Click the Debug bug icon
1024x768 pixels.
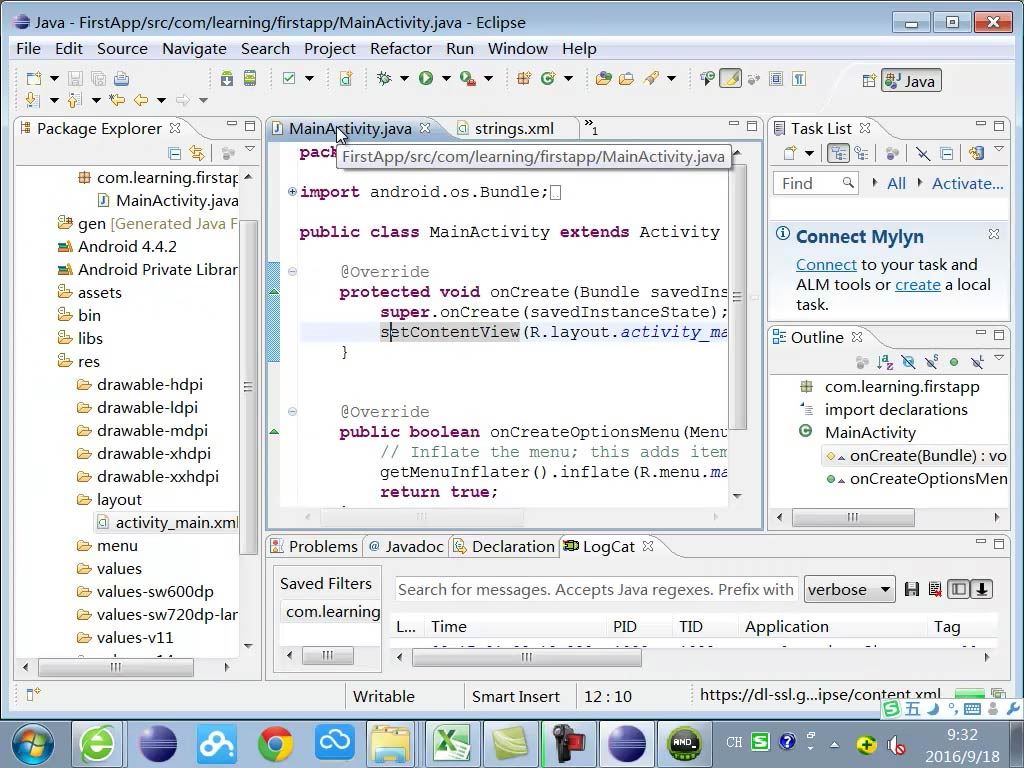[x=384, y=79]
